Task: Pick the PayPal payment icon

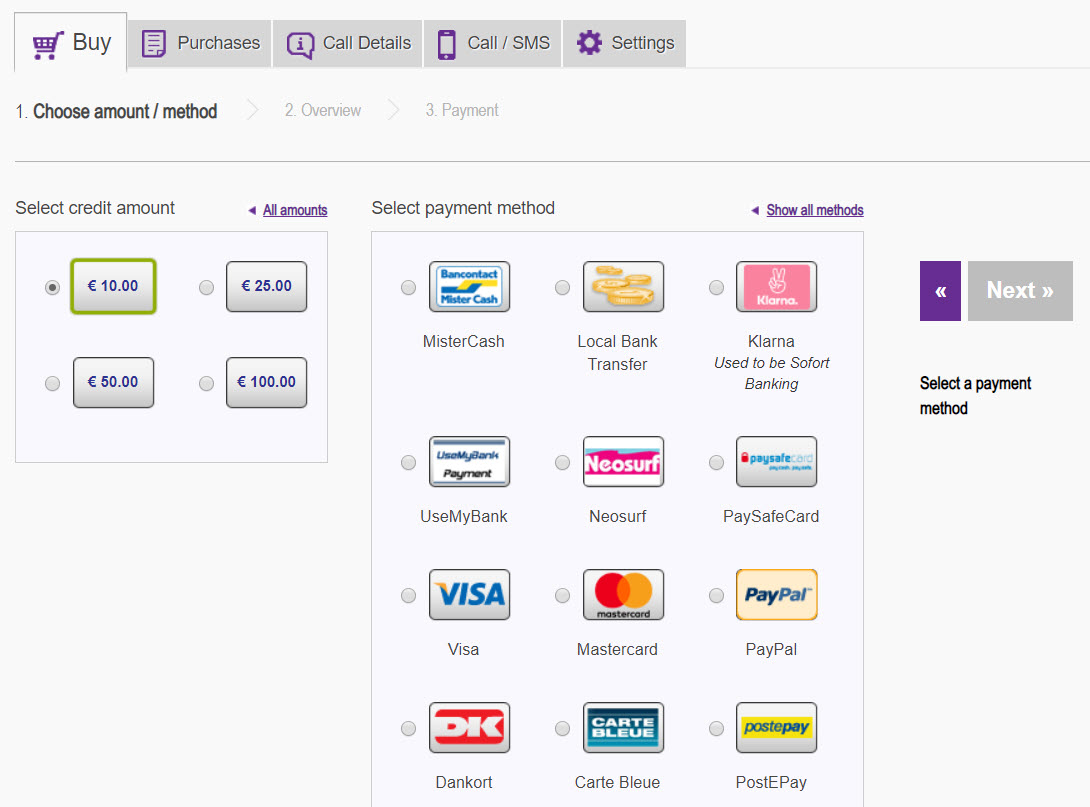Action: (x=776, y=595)
